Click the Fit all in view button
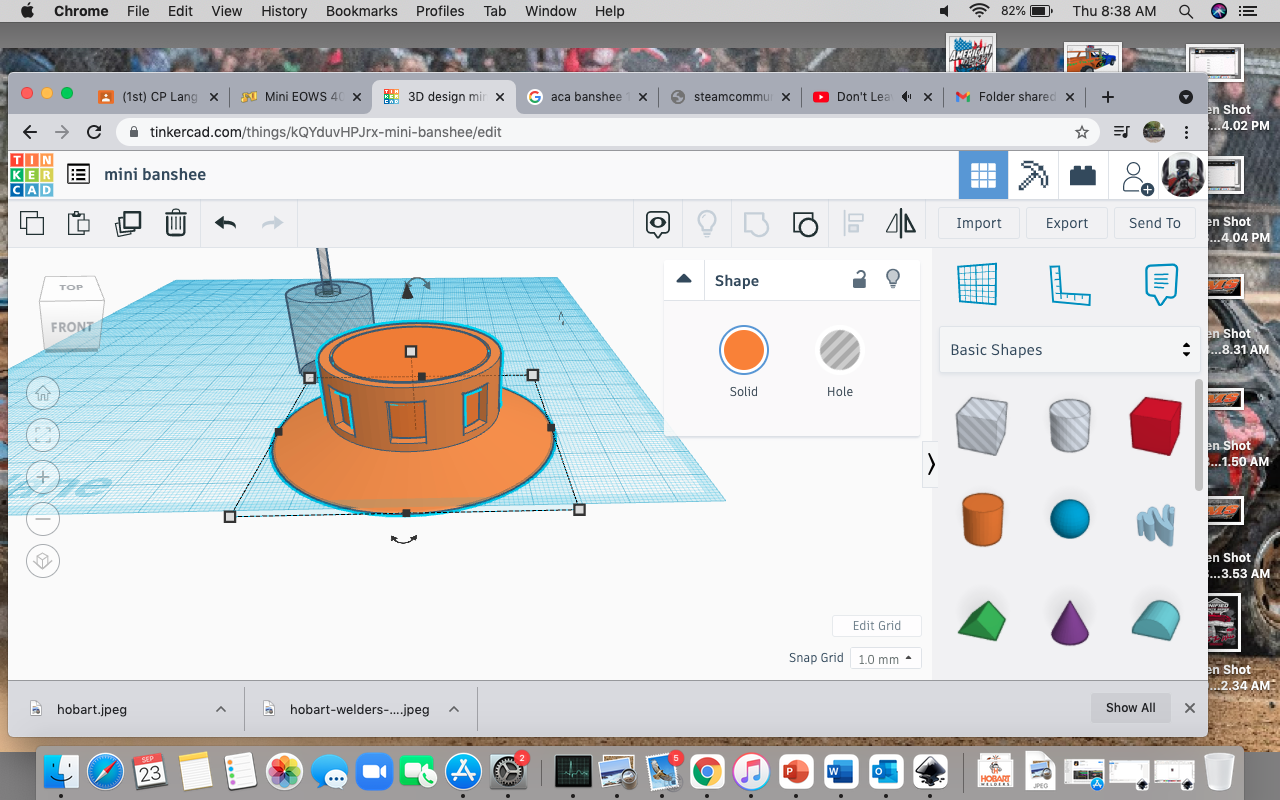 click(x=43, y=434)
